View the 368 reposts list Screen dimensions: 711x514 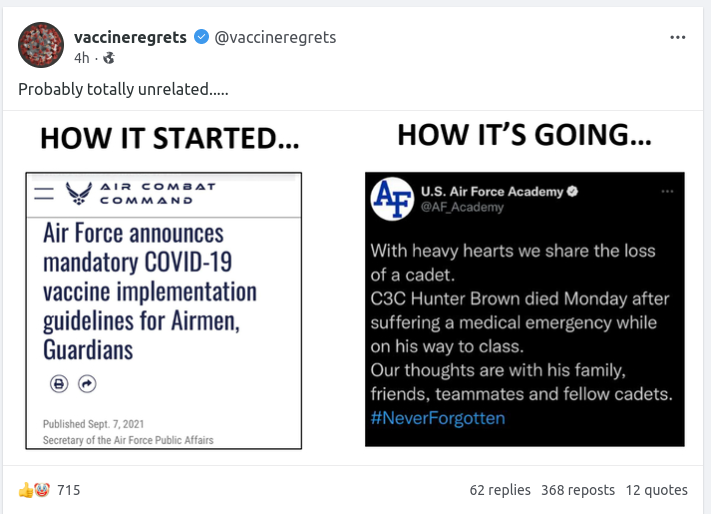pos(578,490)
